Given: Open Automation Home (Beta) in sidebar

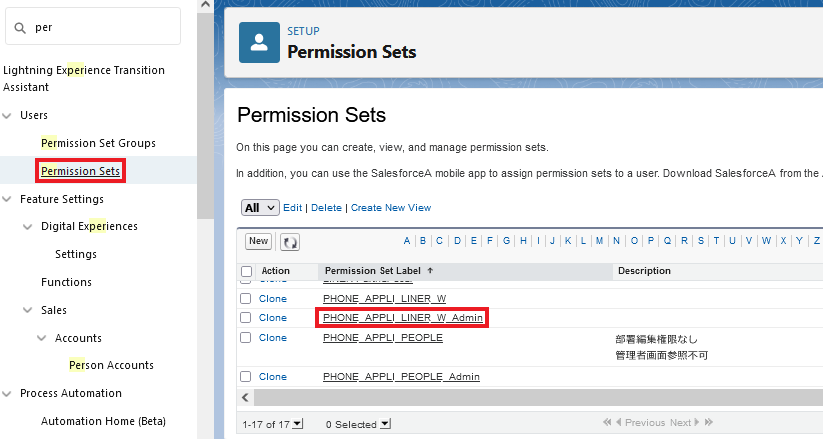Looking at the screenshot, I should point(103,421).
